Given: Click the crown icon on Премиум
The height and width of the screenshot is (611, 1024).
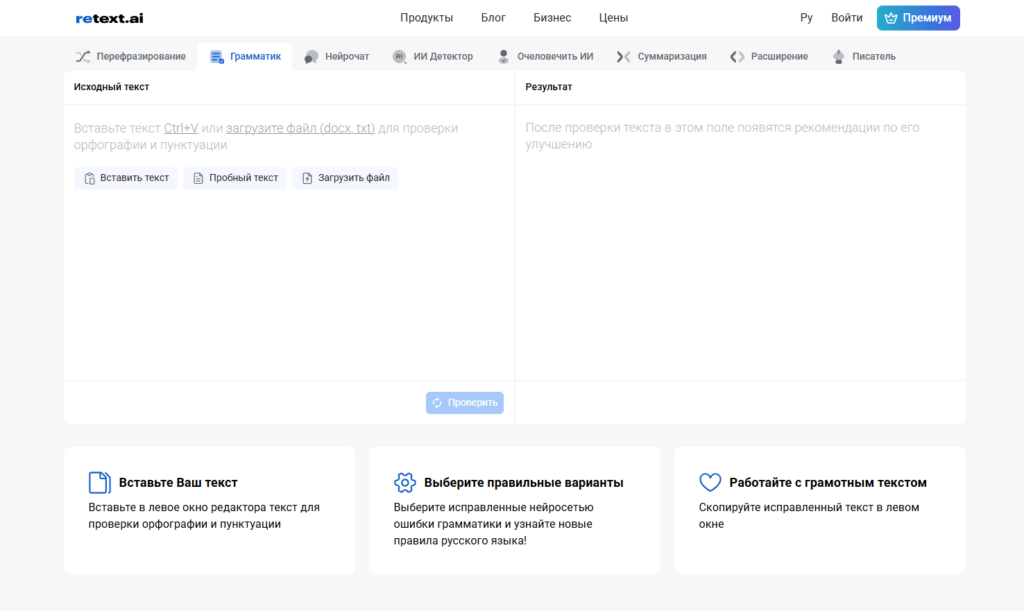Looking at the screenshot, I should pyautogui.click(x=891, y=18).
